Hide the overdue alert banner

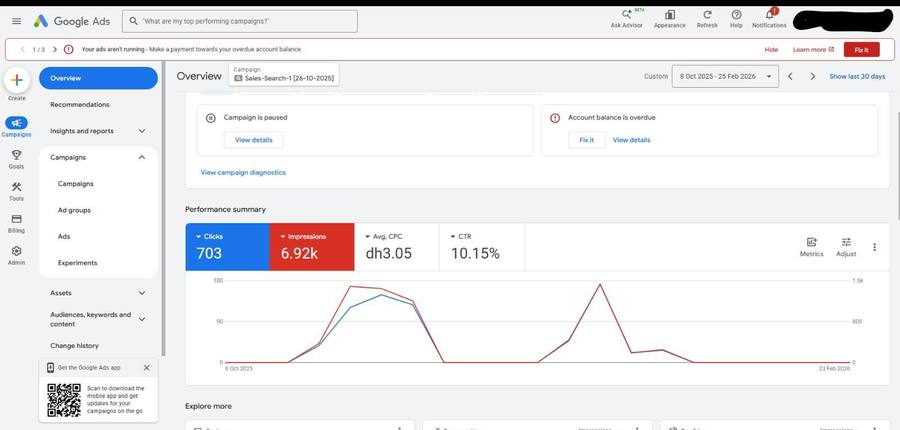771,50
